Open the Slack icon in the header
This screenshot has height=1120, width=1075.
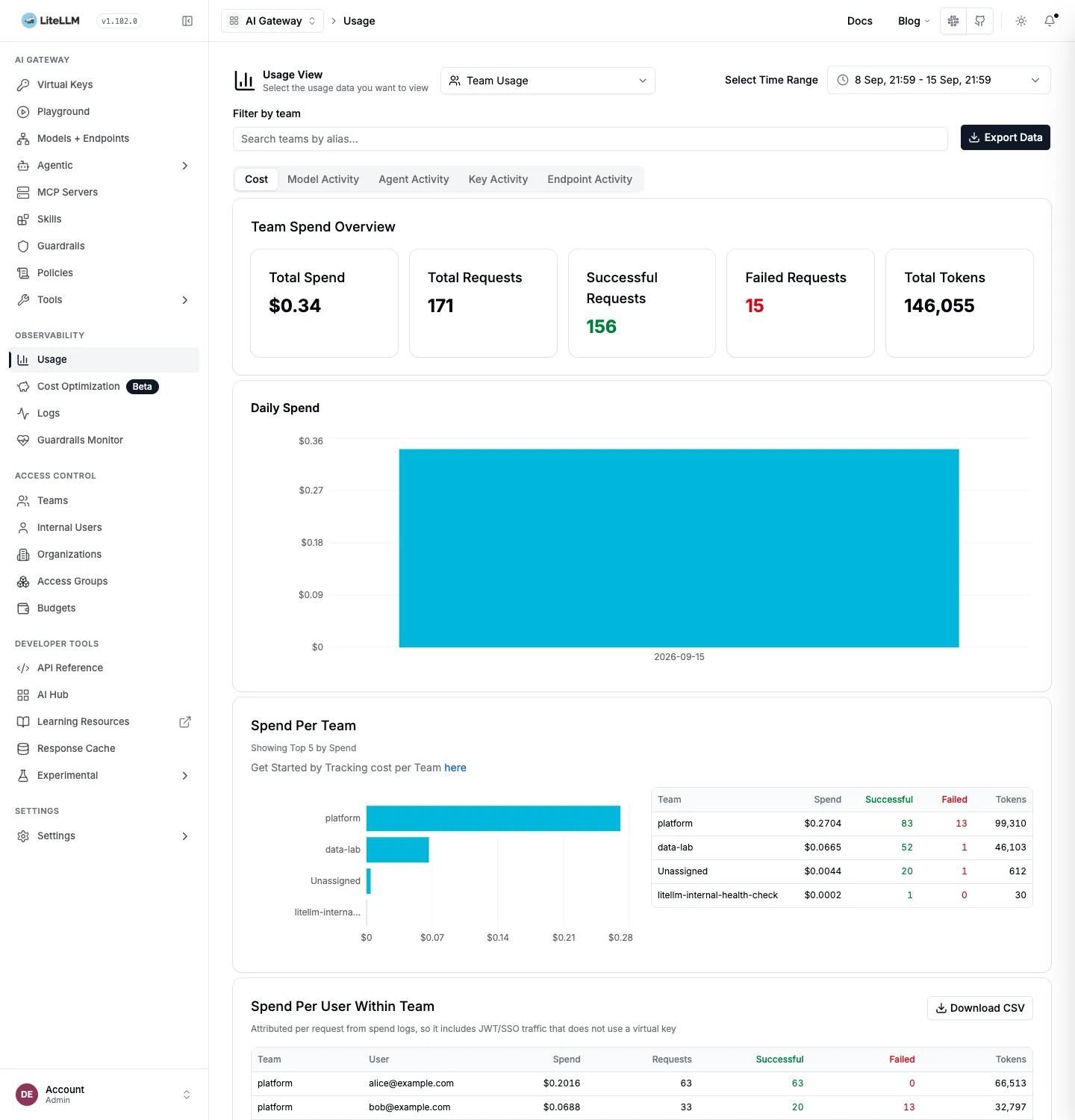point(953,21)
